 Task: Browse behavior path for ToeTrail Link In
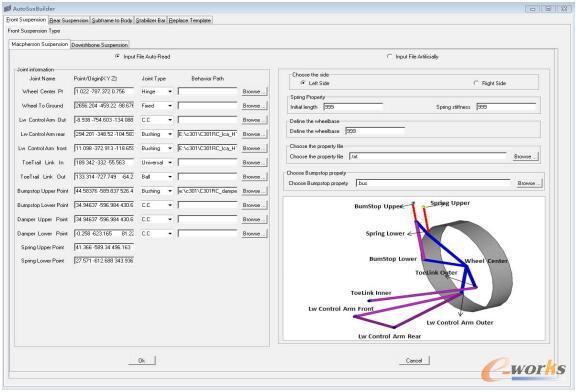pyautogui.click(x=254, y=162)
